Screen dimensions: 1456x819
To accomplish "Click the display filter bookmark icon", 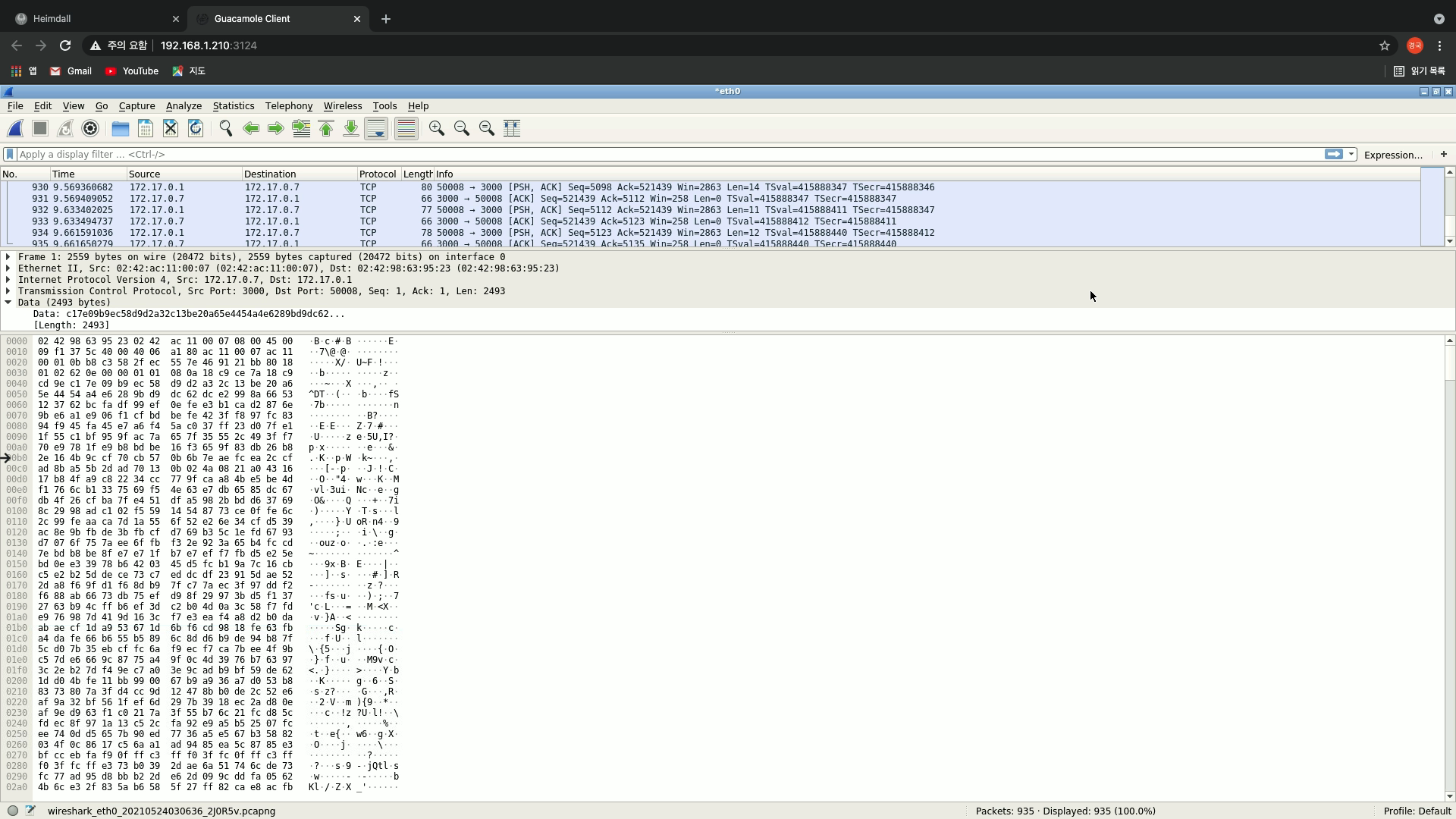I will [x=10, y=154].
